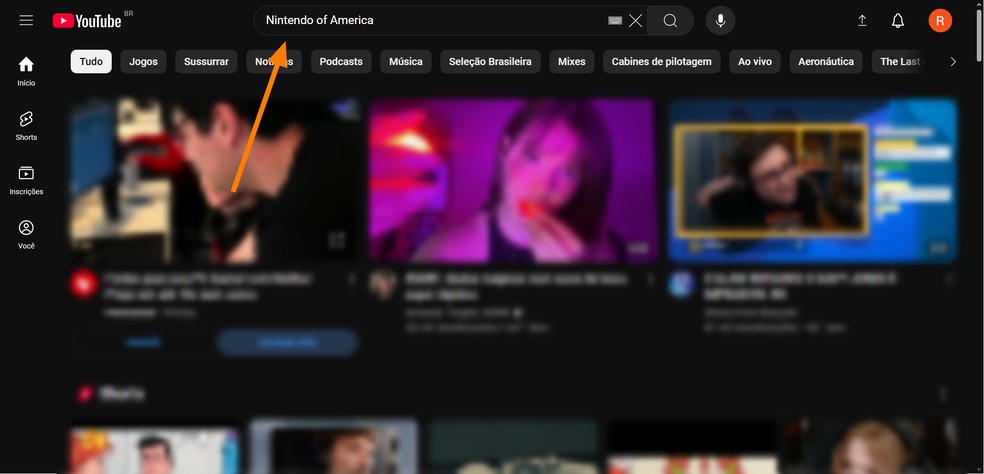
Task: Open the purple-lit video thumbnail
Action: [x=513, y=180]
